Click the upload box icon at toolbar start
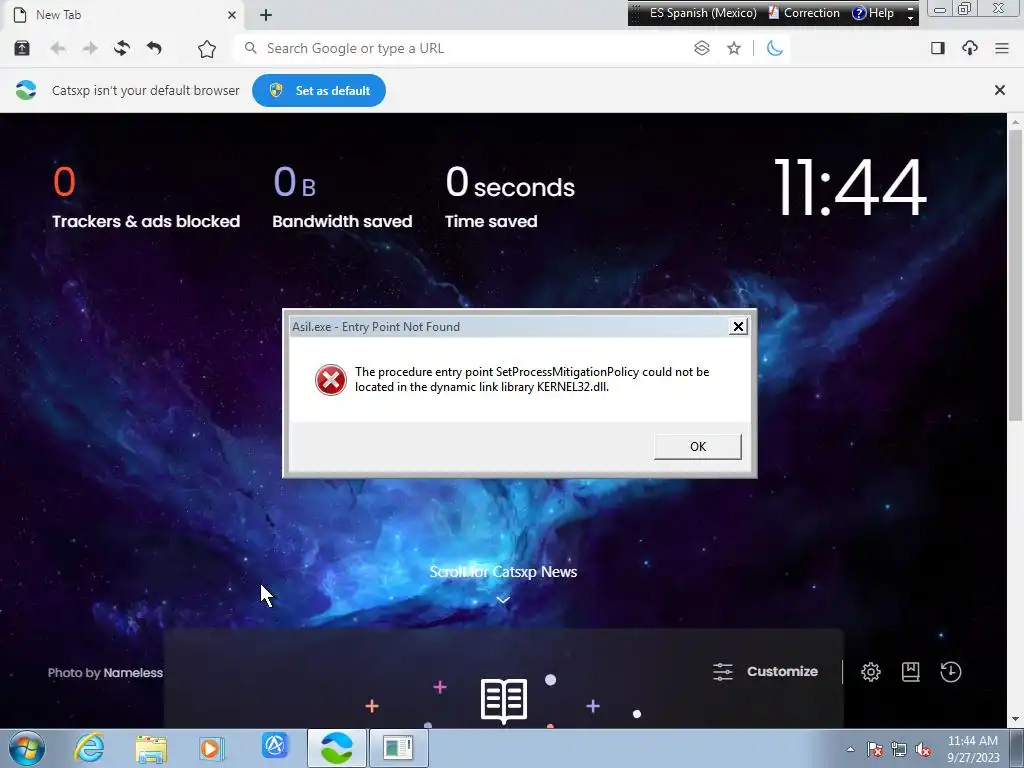The image size is (1024, 768). coord(22,48)
